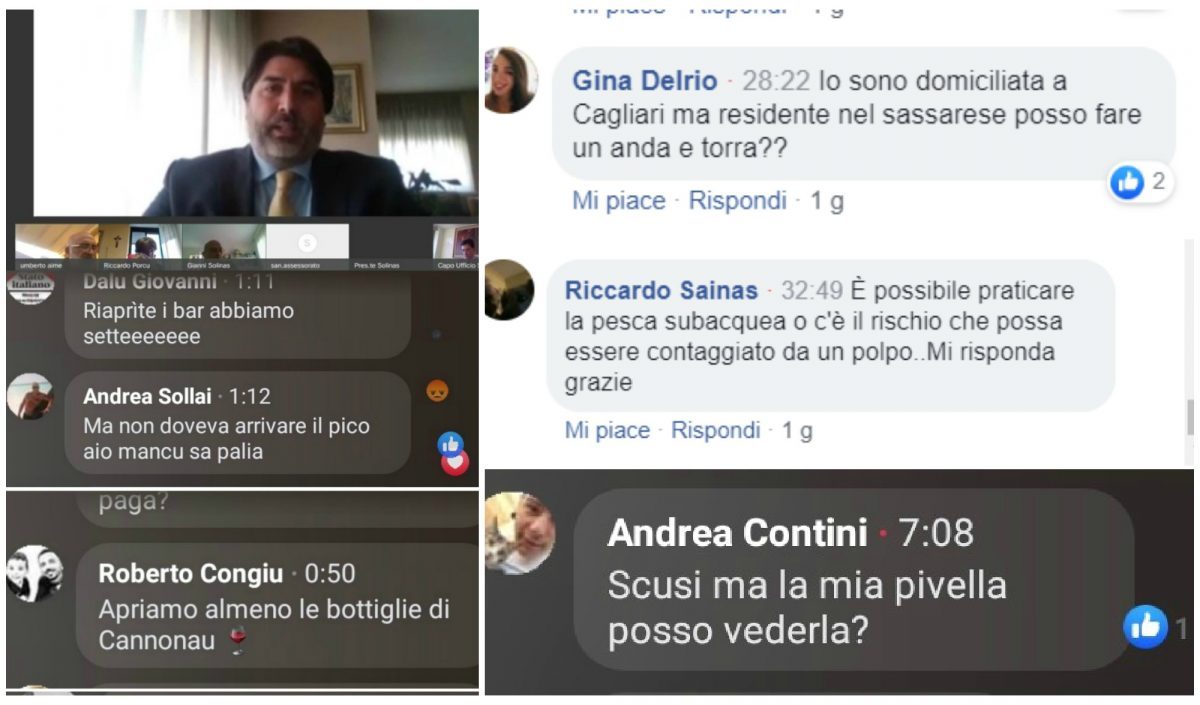The image size is (1200, 705).
Task: Click the comments scrollbar on the right edge
Action: [x=1190, y=417]
